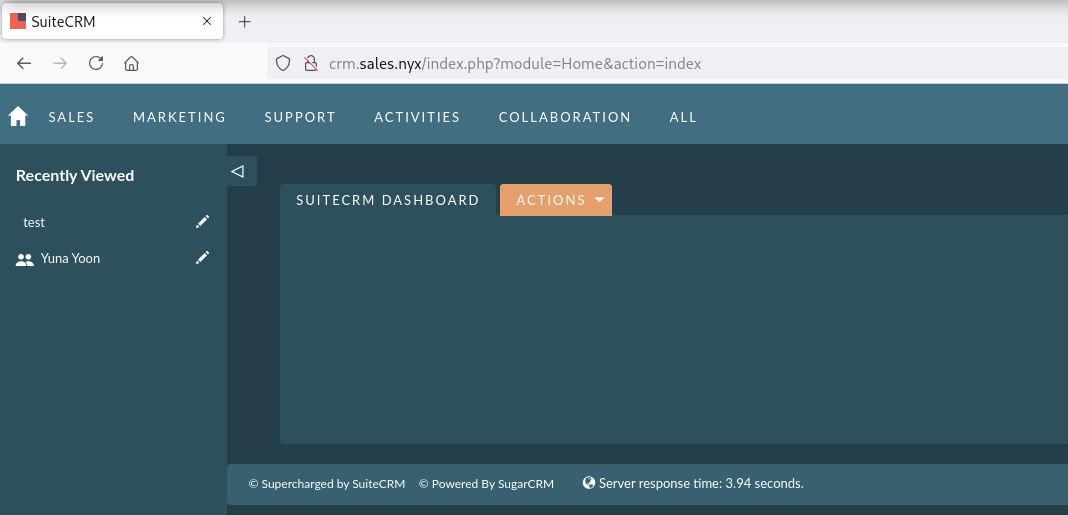Click the browser back arrow
Viewport: 1068px width, 515px height.
(x=25, y=63)
